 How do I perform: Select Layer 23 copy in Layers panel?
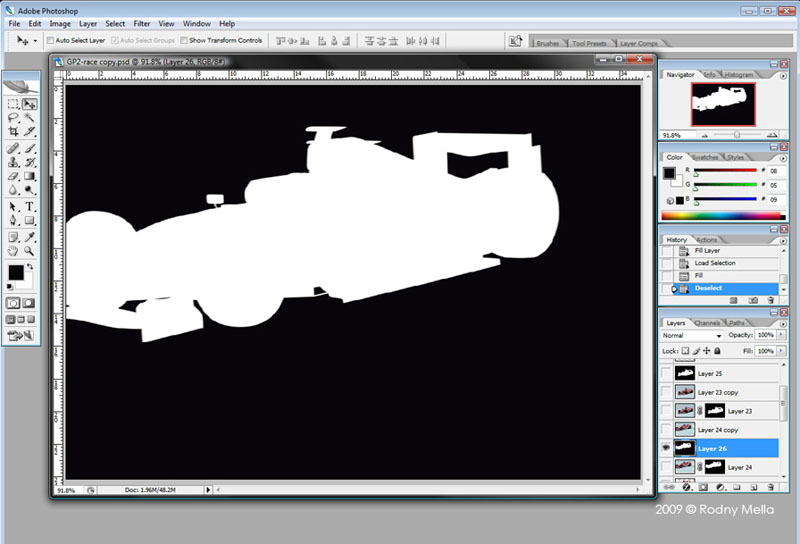click(x=720, y=392)
